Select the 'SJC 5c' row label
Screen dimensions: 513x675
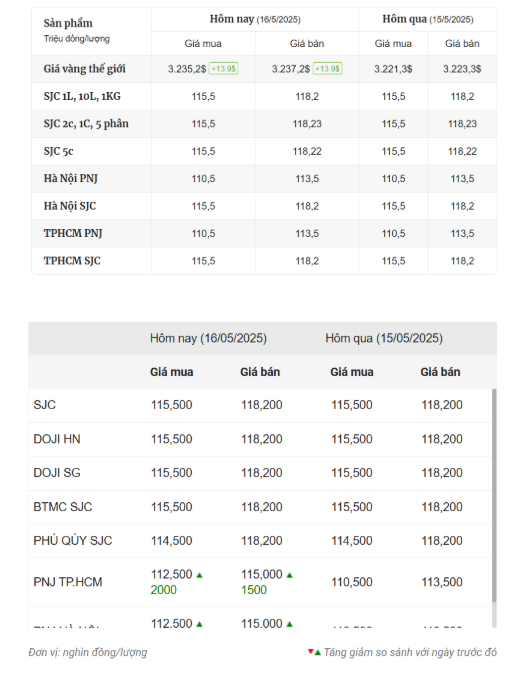(x=59, y=151)
